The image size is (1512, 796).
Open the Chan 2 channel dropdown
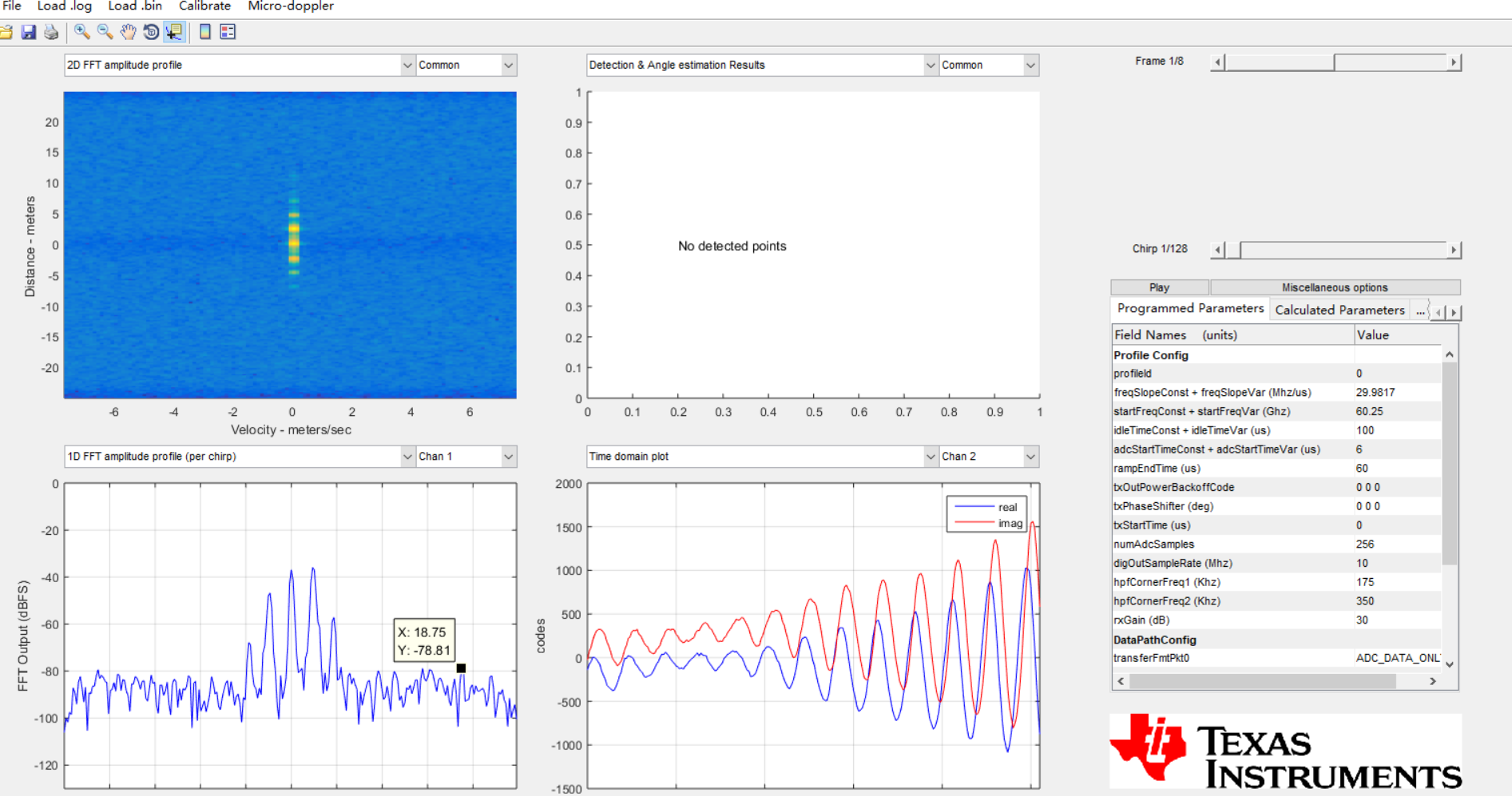pos(989,456)
